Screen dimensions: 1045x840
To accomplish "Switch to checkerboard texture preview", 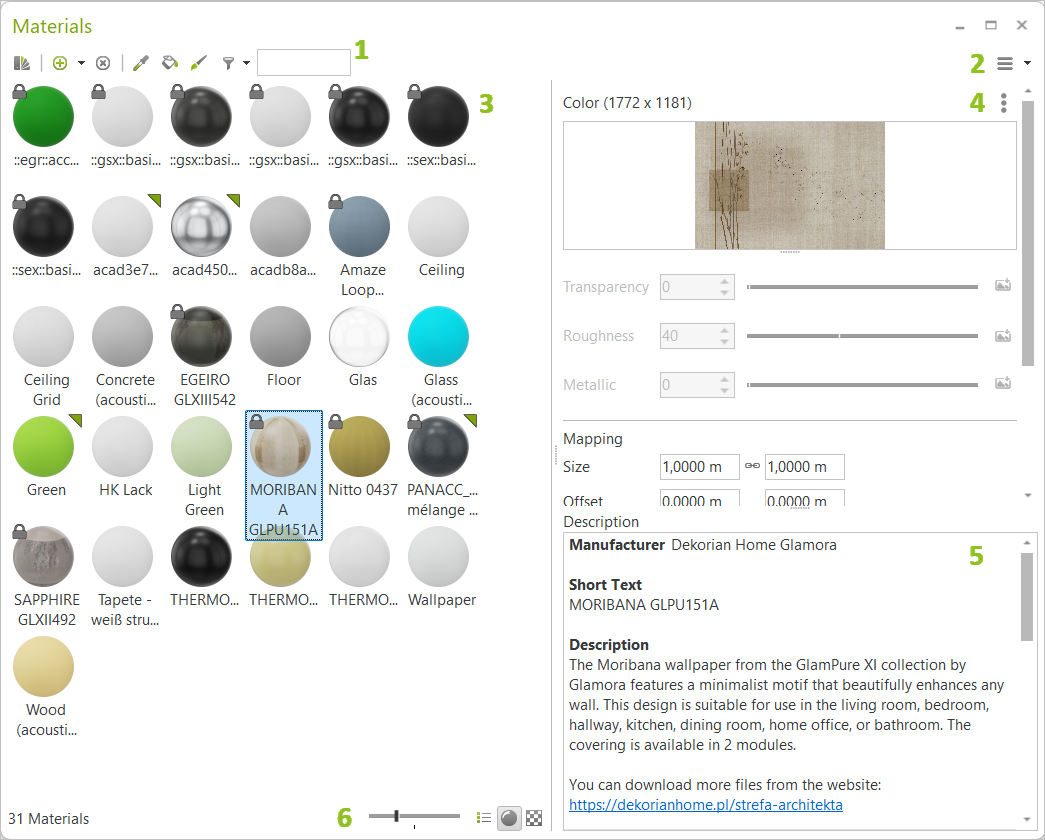I will pos(535,817).
